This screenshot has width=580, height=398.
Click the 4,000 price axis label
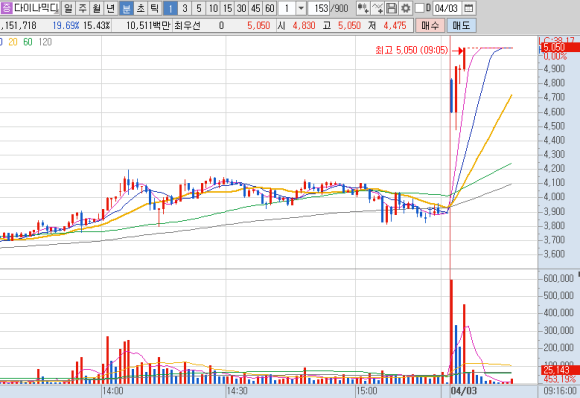pyautogui.click(x=554, y=197)
